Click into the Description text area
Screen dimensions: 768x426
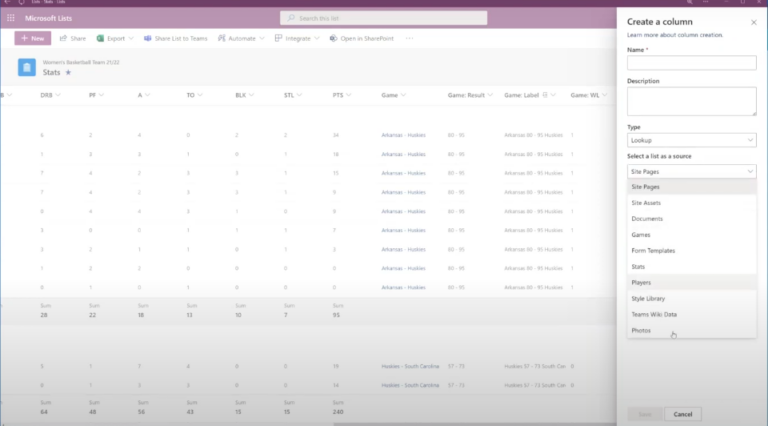692,101
